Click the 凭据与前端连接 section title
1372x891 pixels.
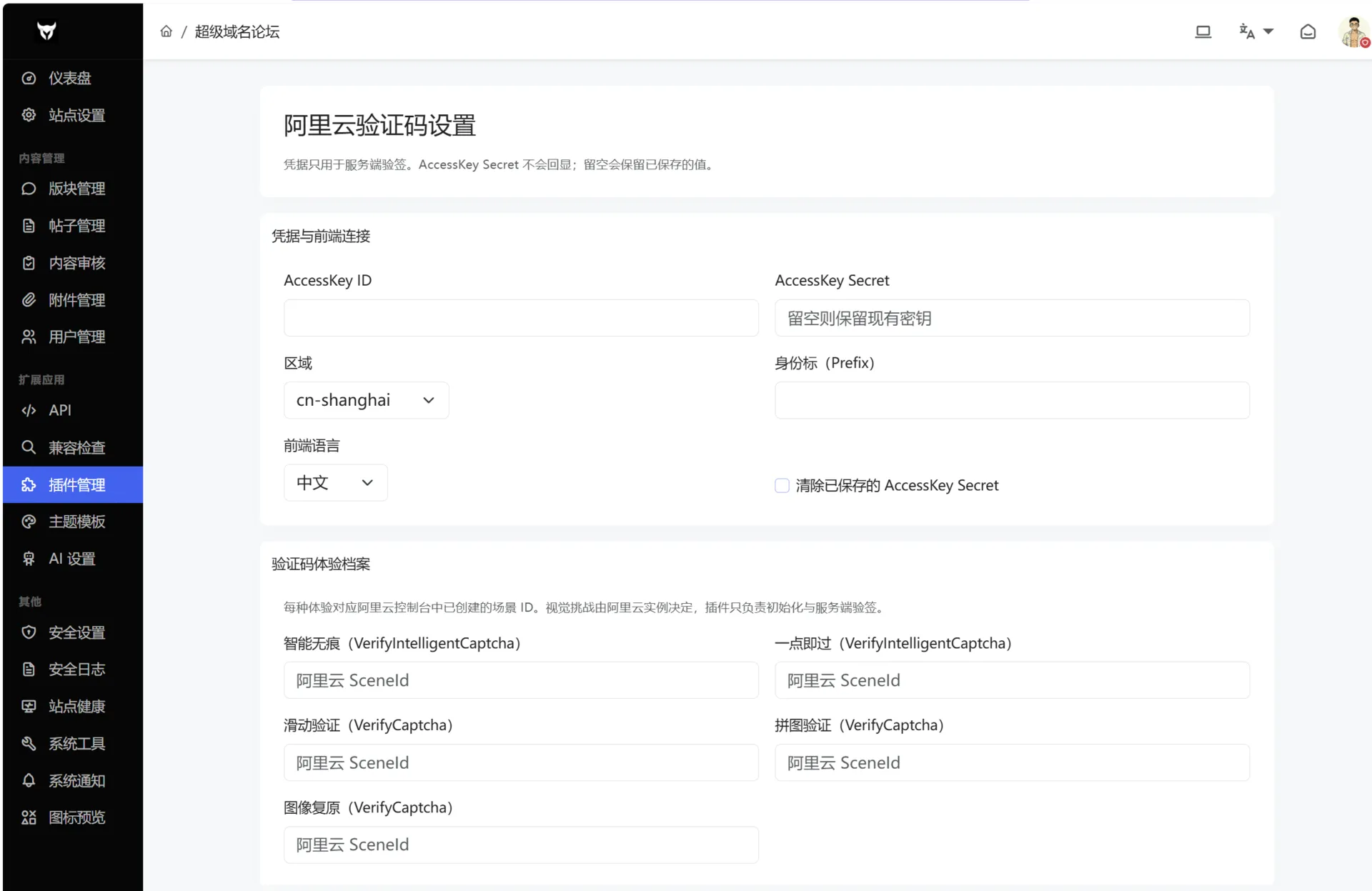[x=321, y=237]
